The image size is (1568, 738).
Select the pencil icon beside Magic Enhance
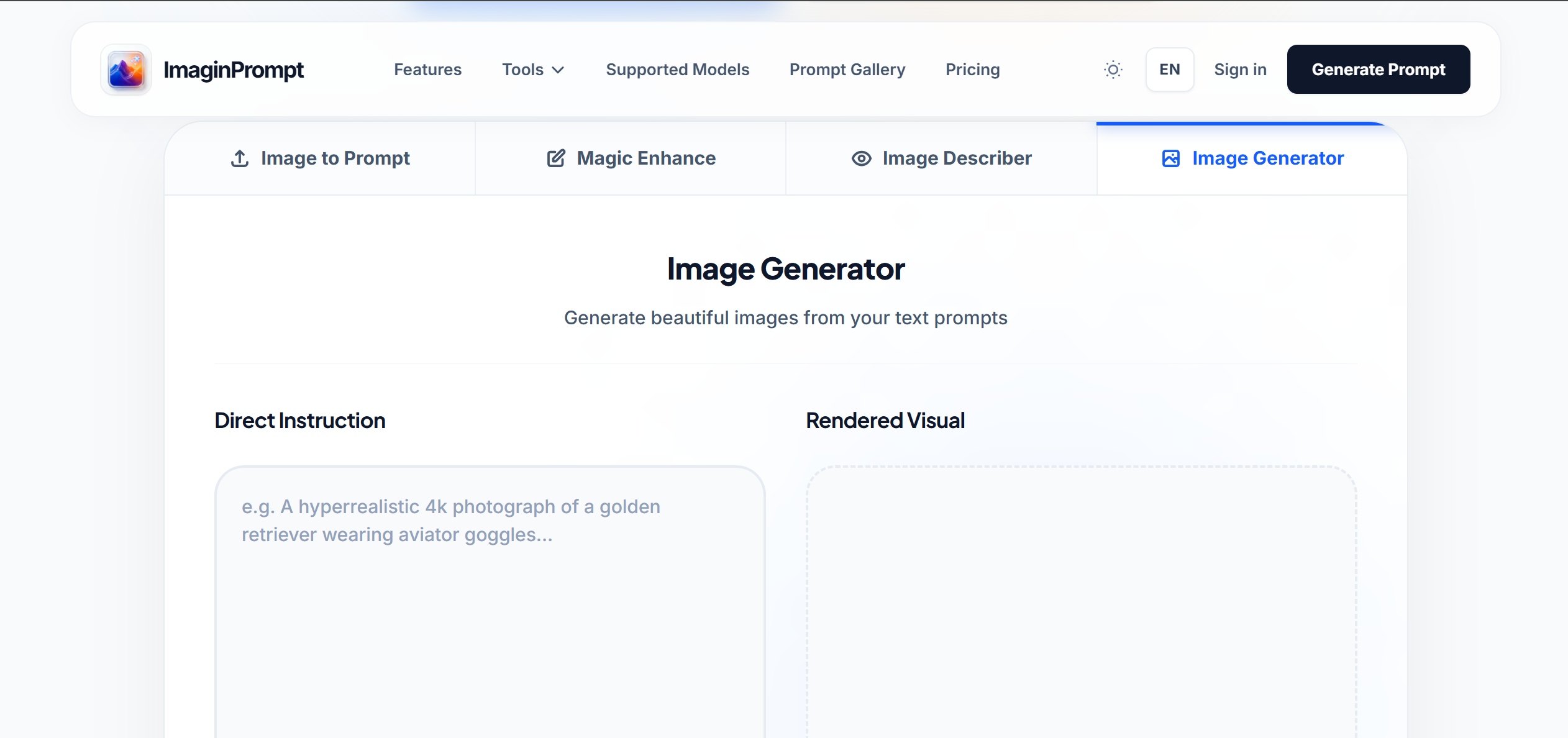tap(555, 158)
